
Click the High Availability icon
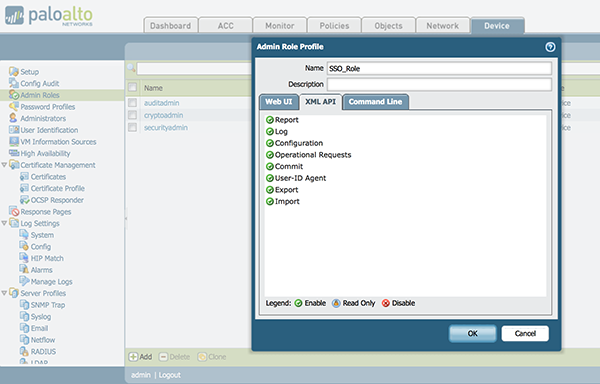click(14, 153)
